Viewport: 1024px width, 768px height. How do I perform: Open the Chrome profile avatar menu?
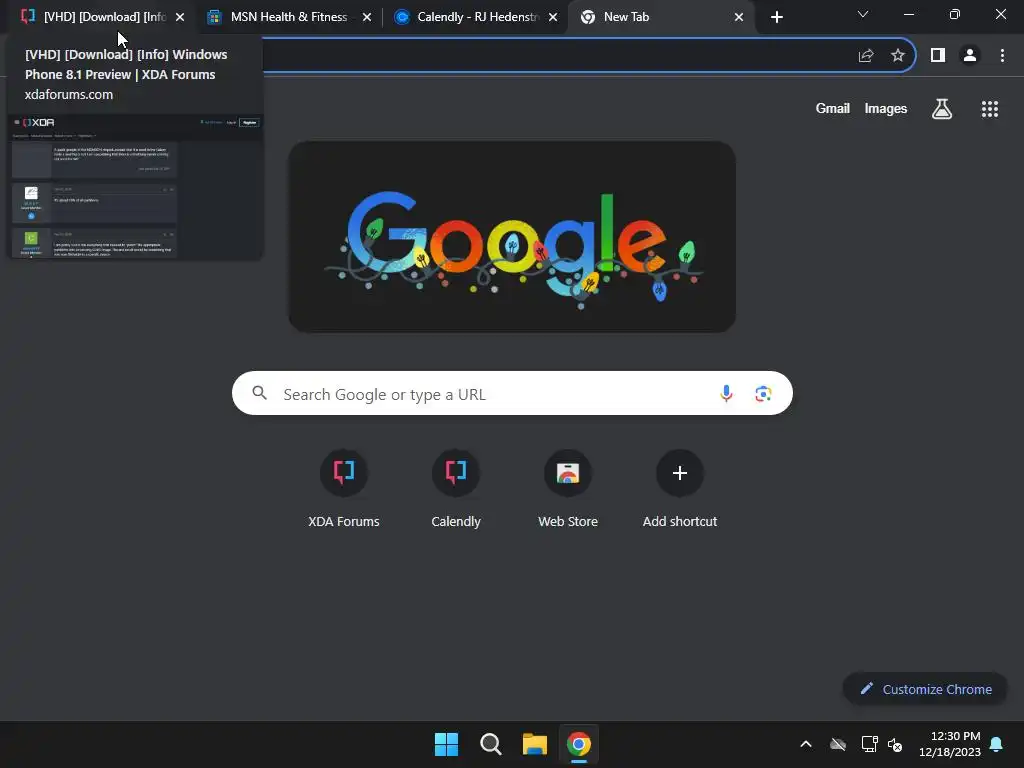click(970, 56)
